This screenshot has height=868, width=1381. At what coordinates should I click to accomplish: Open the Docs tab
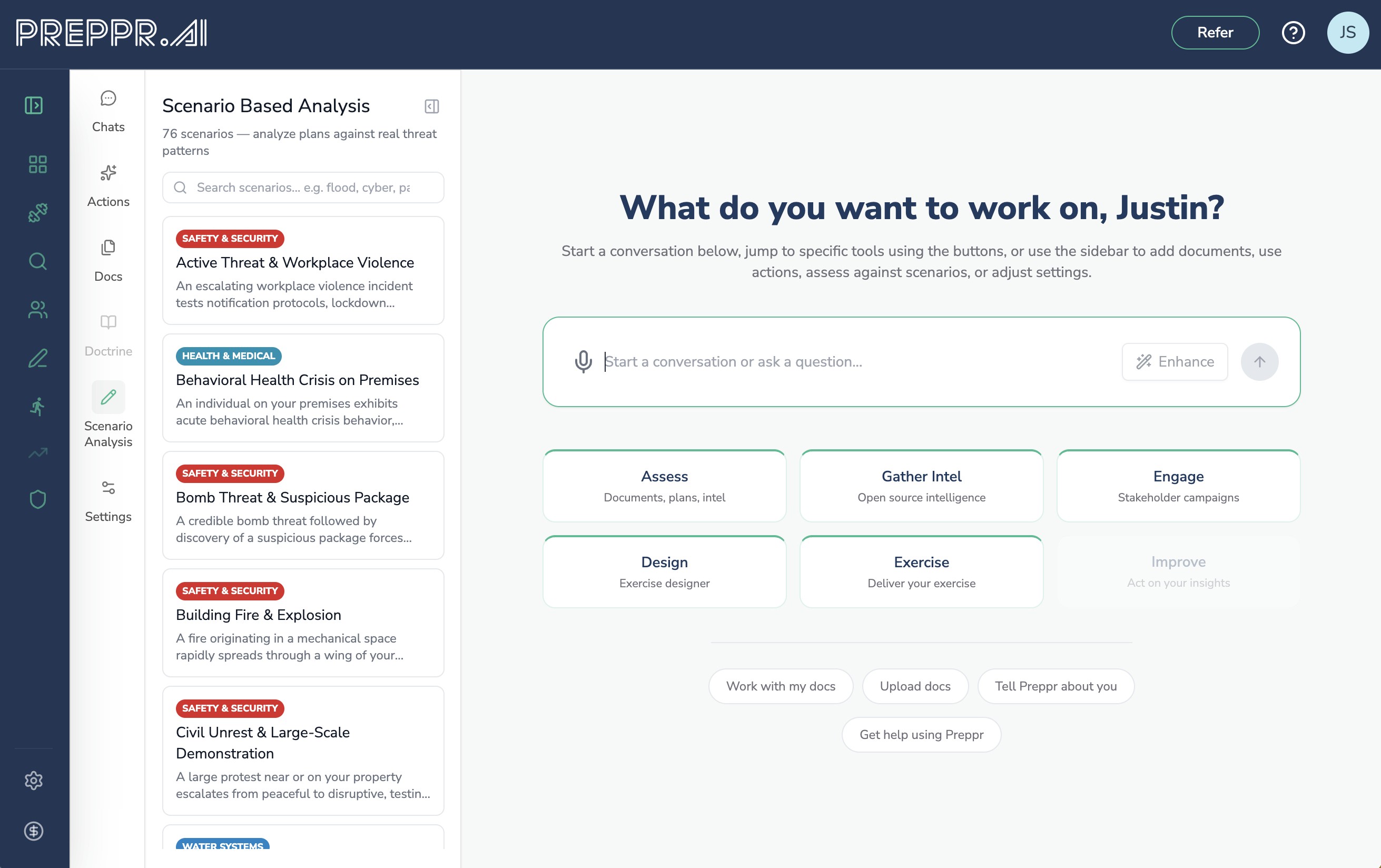108,261
